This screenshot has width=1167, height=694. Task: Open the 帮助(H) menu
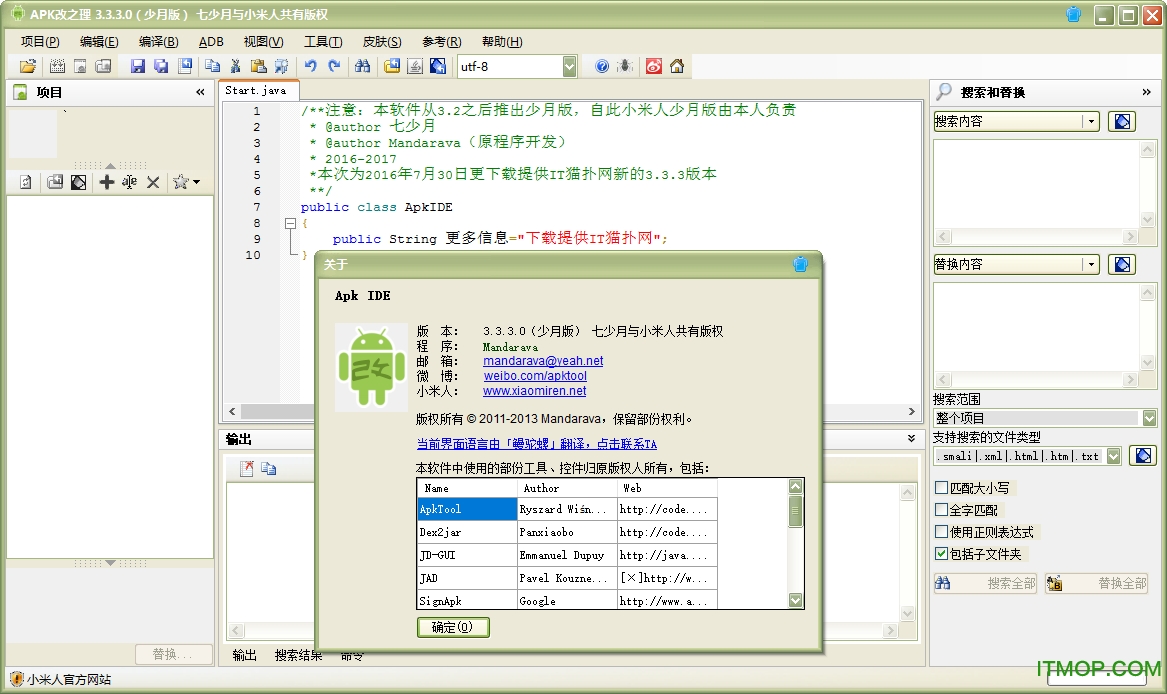tap(502, 42)
